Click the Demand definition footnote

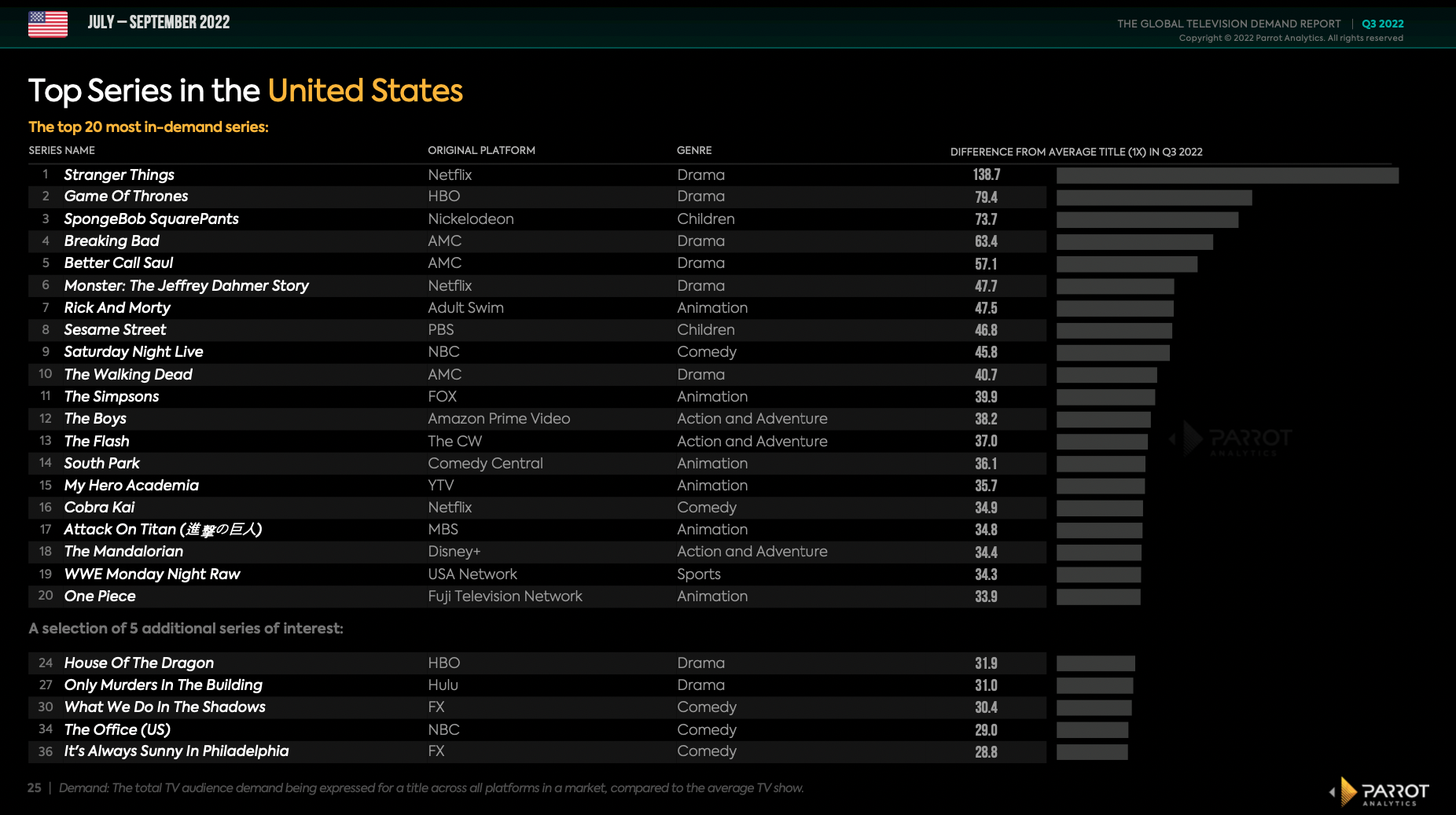pos(431,787)
